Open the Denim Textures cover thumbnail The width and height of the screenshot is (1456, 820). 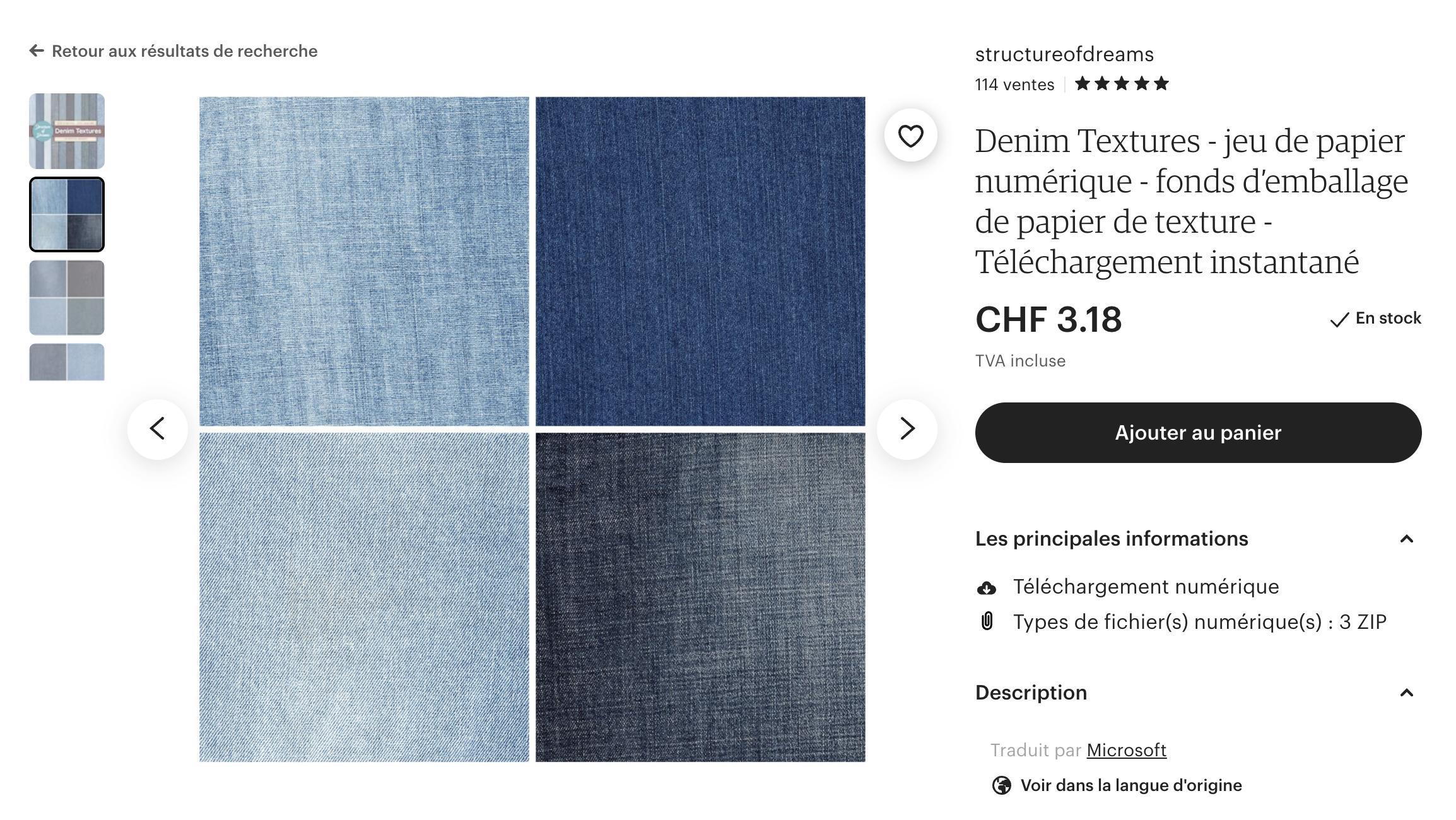pos(67,131)
